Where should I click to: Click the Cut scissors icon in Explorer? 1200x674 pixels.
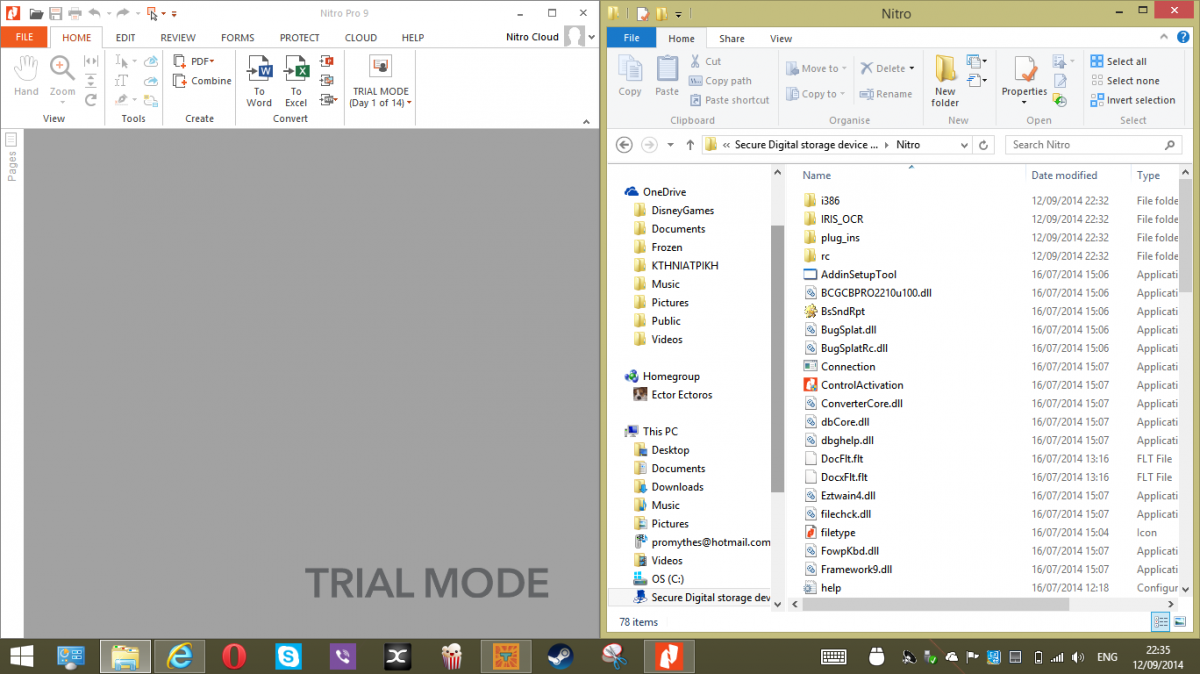click(696, 62)
